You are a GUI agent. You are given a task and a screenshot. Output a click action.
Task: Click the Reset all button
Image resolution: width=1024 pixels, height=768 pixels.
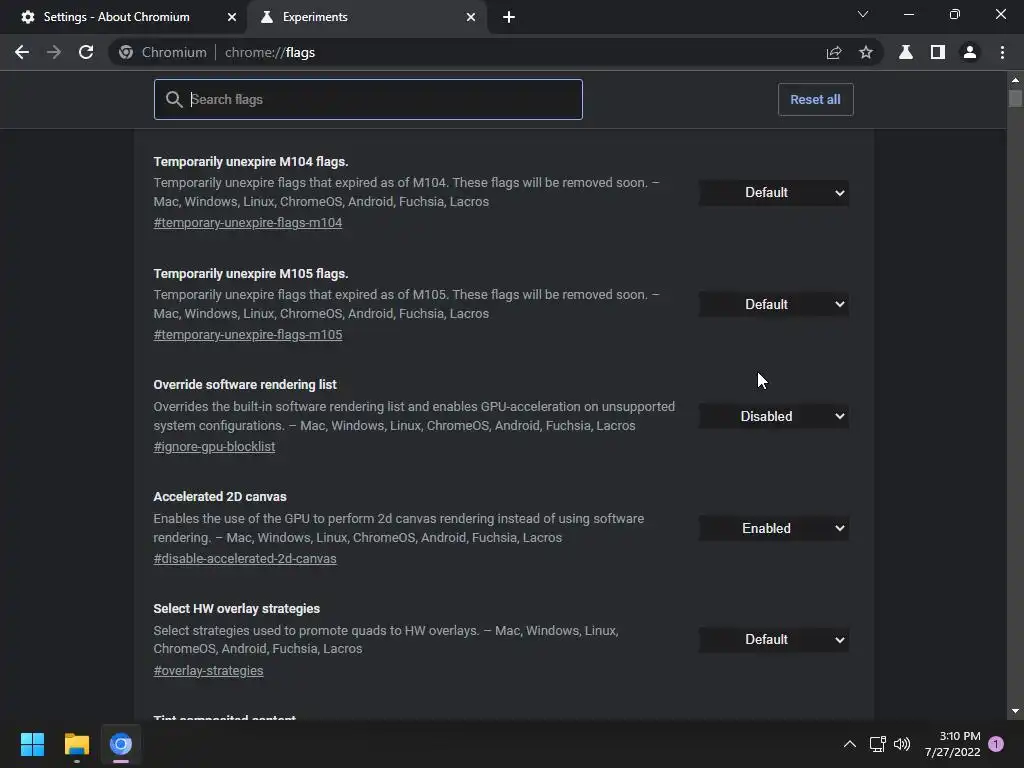point(815,99)
